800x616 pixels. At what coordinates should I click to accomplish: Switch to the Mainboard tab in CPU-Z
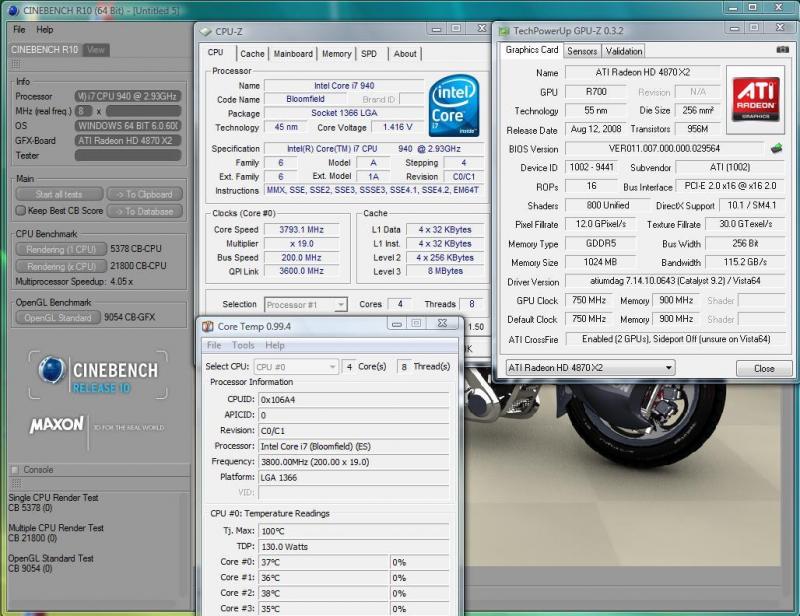tap(293, 54)
